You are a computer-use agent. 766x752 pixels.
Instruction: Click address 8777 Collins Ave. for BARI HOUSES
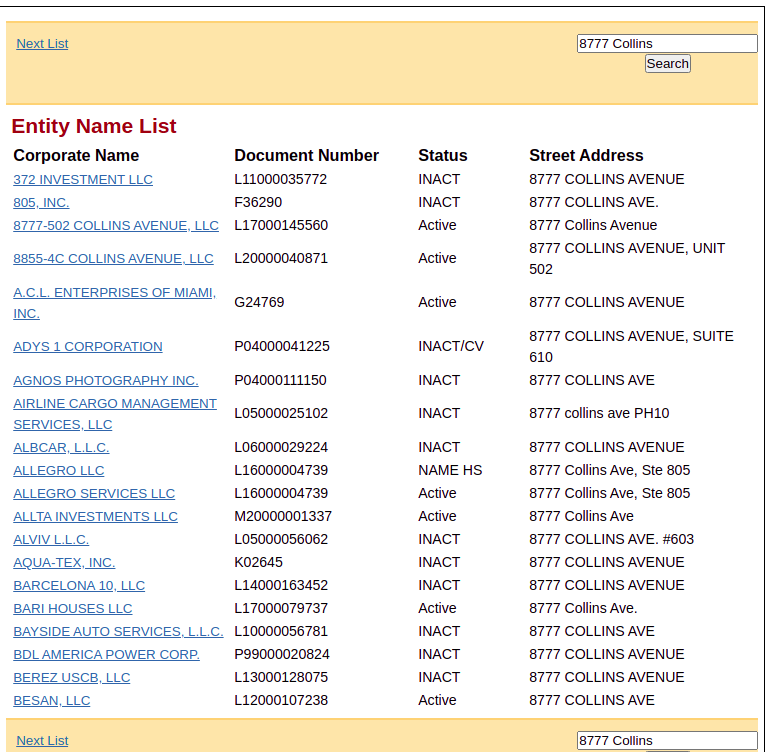(583, 608)
